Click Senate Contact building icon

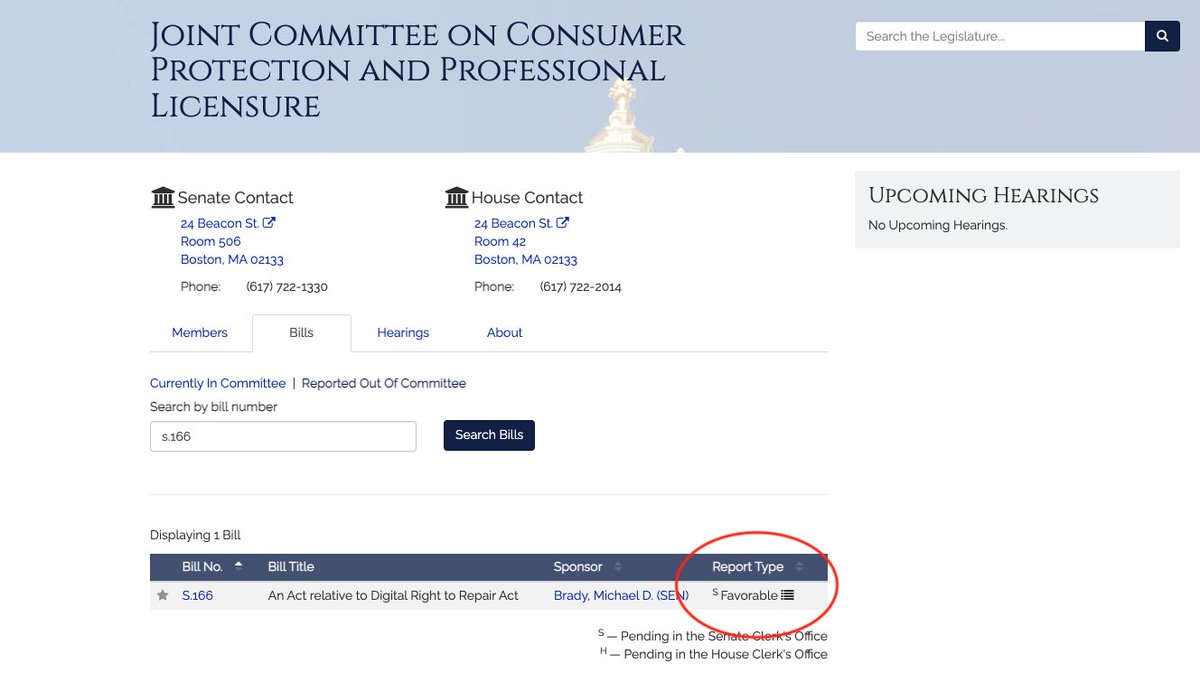pos(162,197)
